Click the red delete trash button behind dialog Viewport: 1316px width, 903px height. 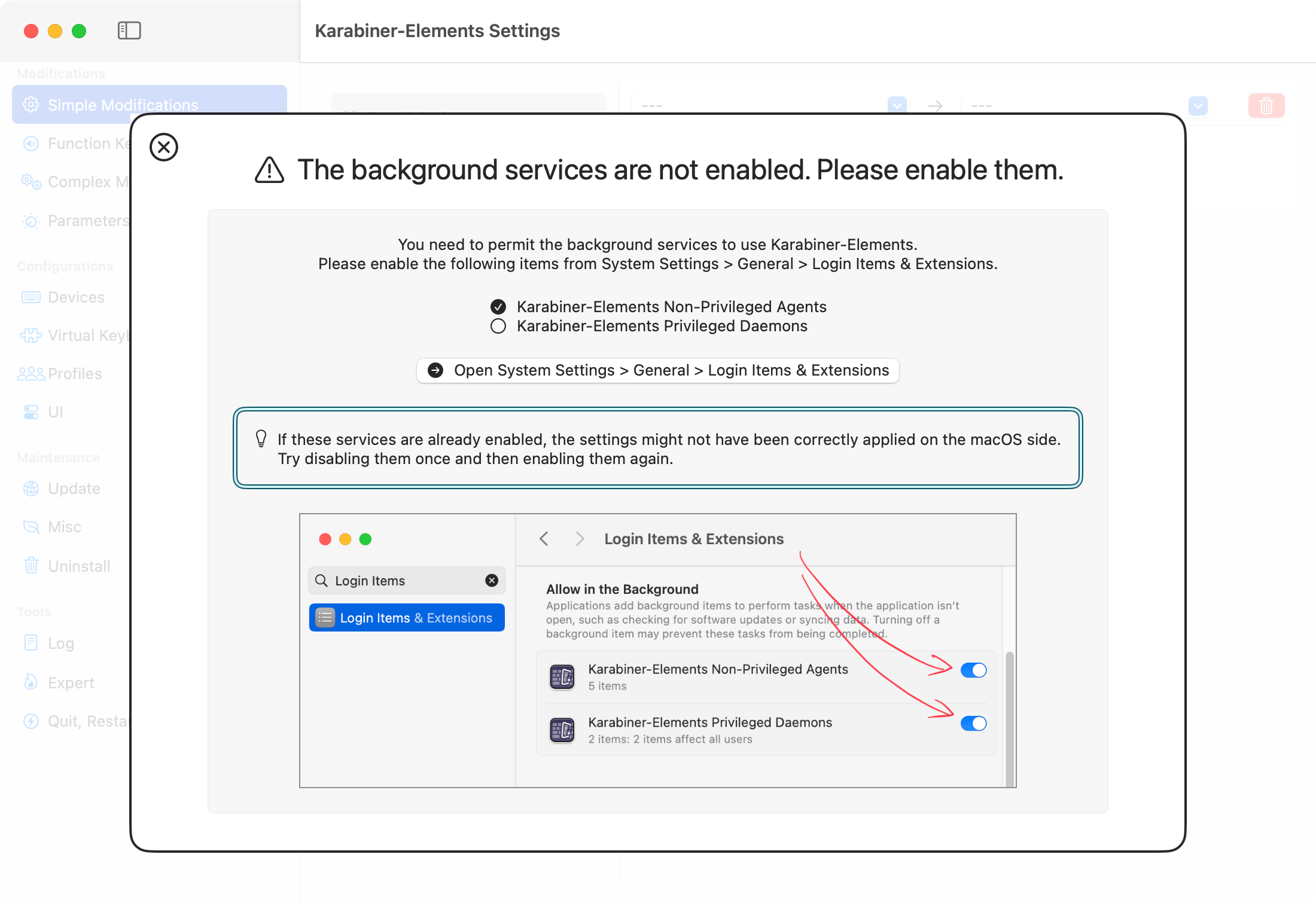[x=1266, y=106]
